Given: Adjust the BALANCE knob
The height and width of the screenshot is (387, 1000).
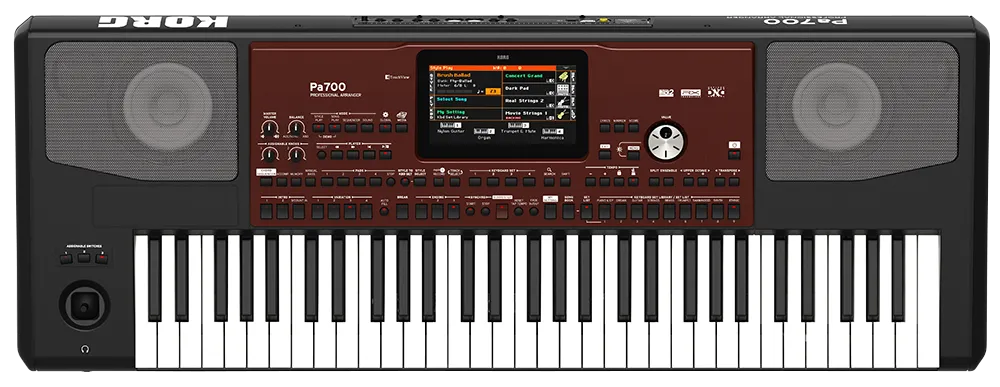Looking at the screenshot, I should click(297, 128).
